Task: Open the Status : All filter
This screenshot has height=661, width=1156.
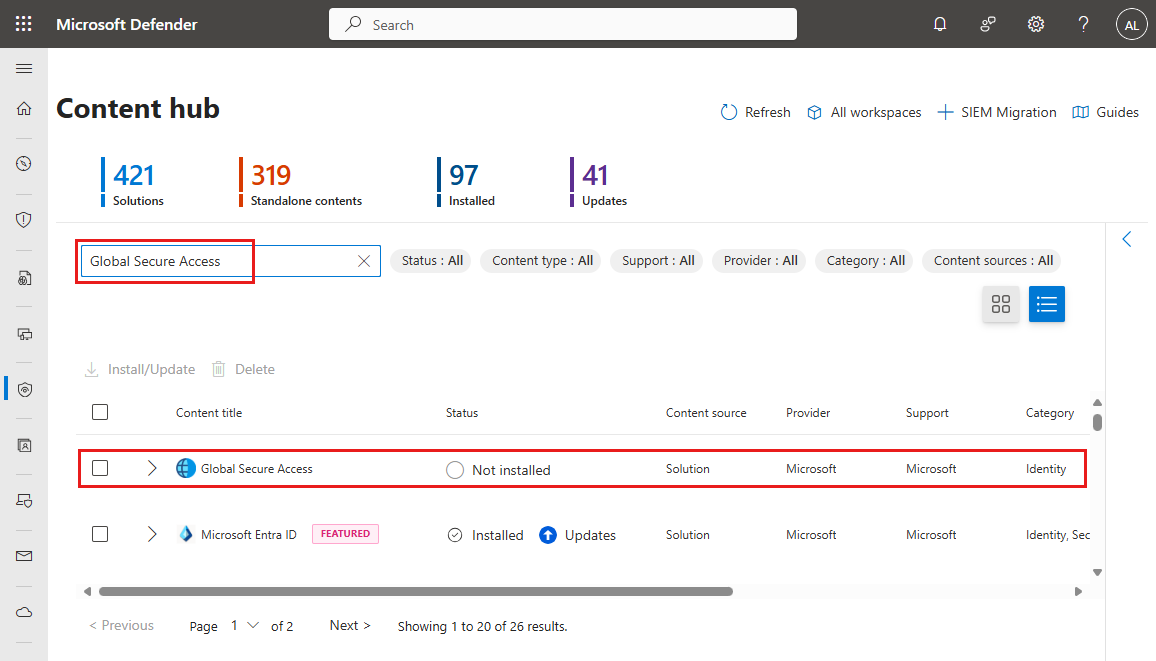Action: pos(432,261)
